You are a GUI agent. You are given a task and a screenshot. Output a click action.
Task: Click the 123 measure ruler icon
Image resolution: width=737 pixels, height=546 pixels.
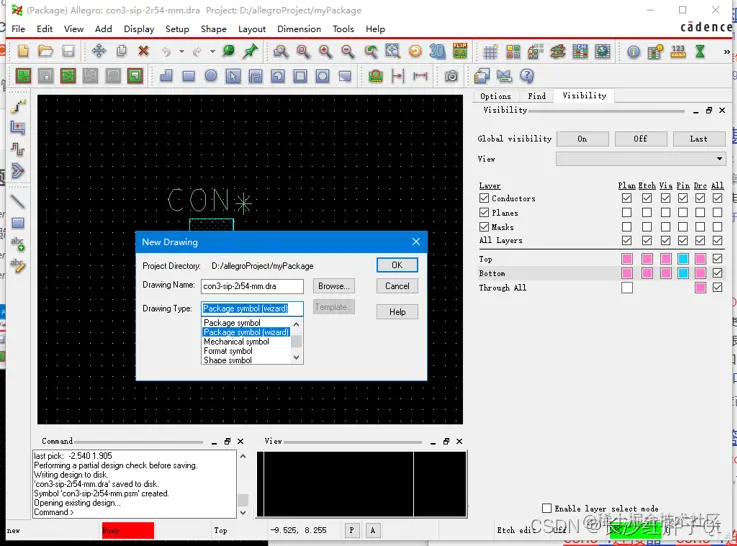tap(678, 51)
